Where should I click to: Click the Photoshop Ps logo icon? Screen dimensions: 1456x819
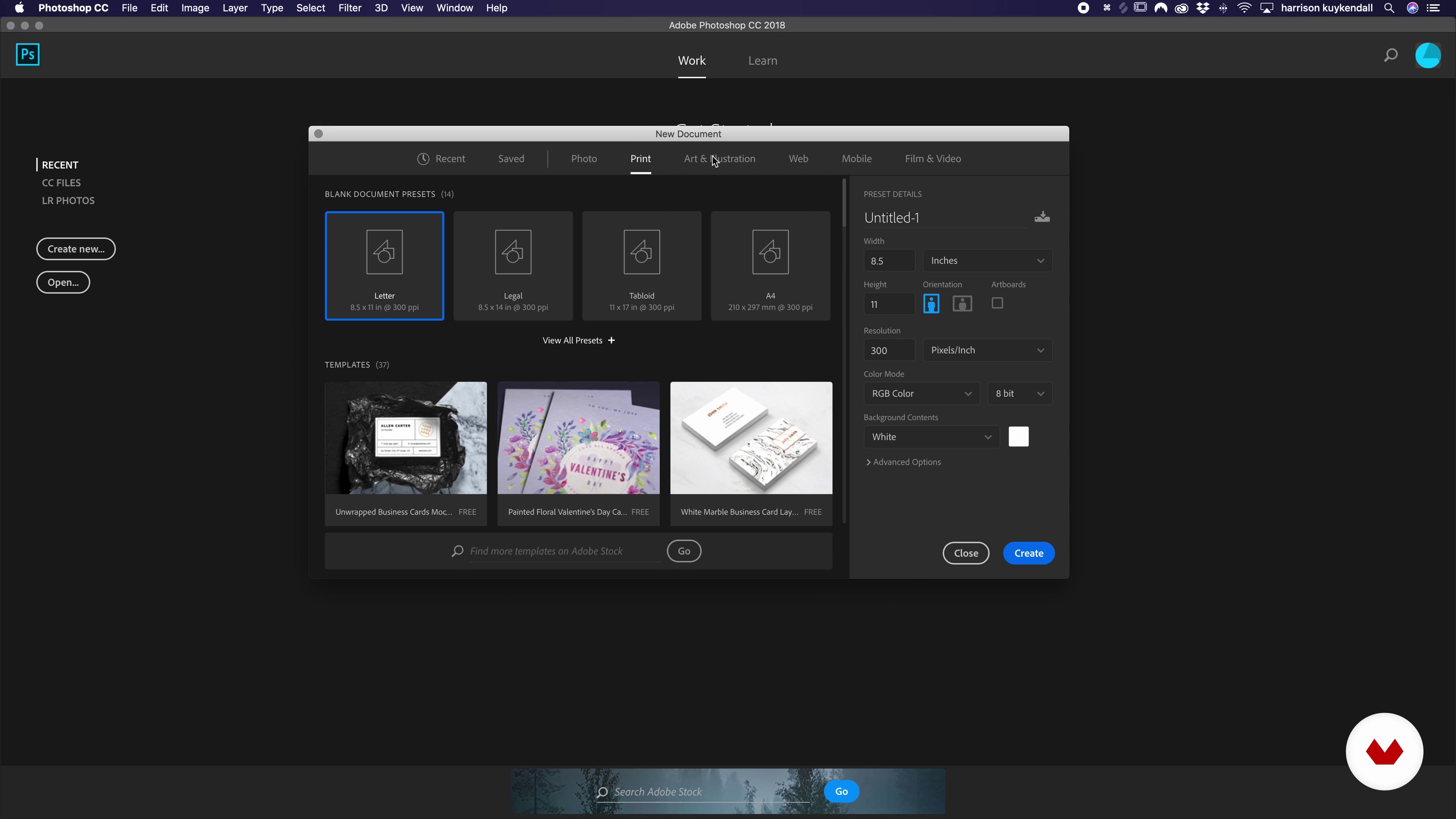pos(28,55)
